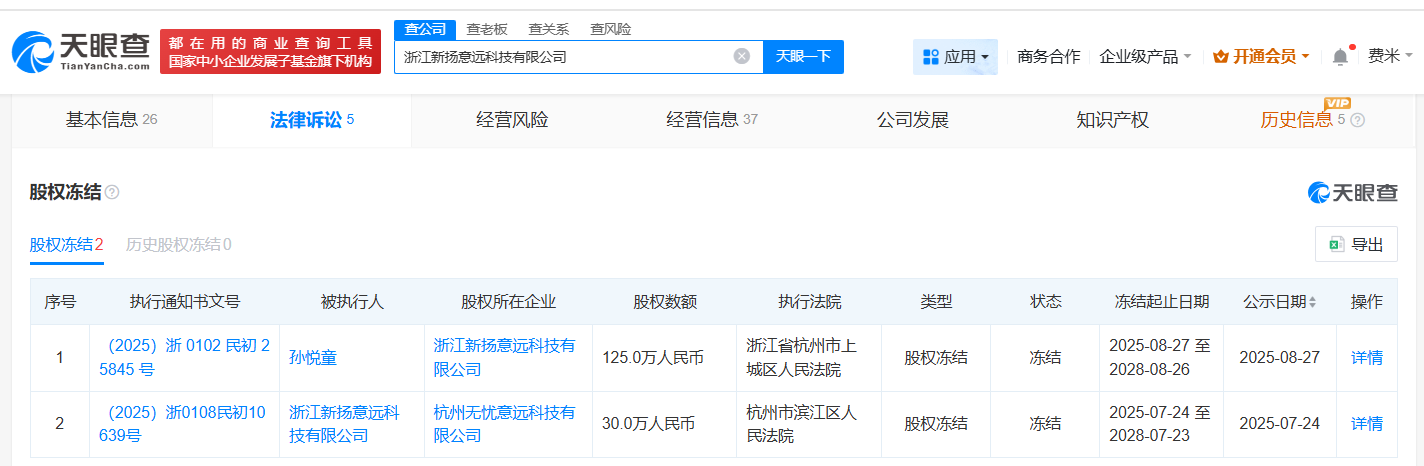Open the 开通会员 membership dropdown
1424x466 pixels.
coord(1261,57)
